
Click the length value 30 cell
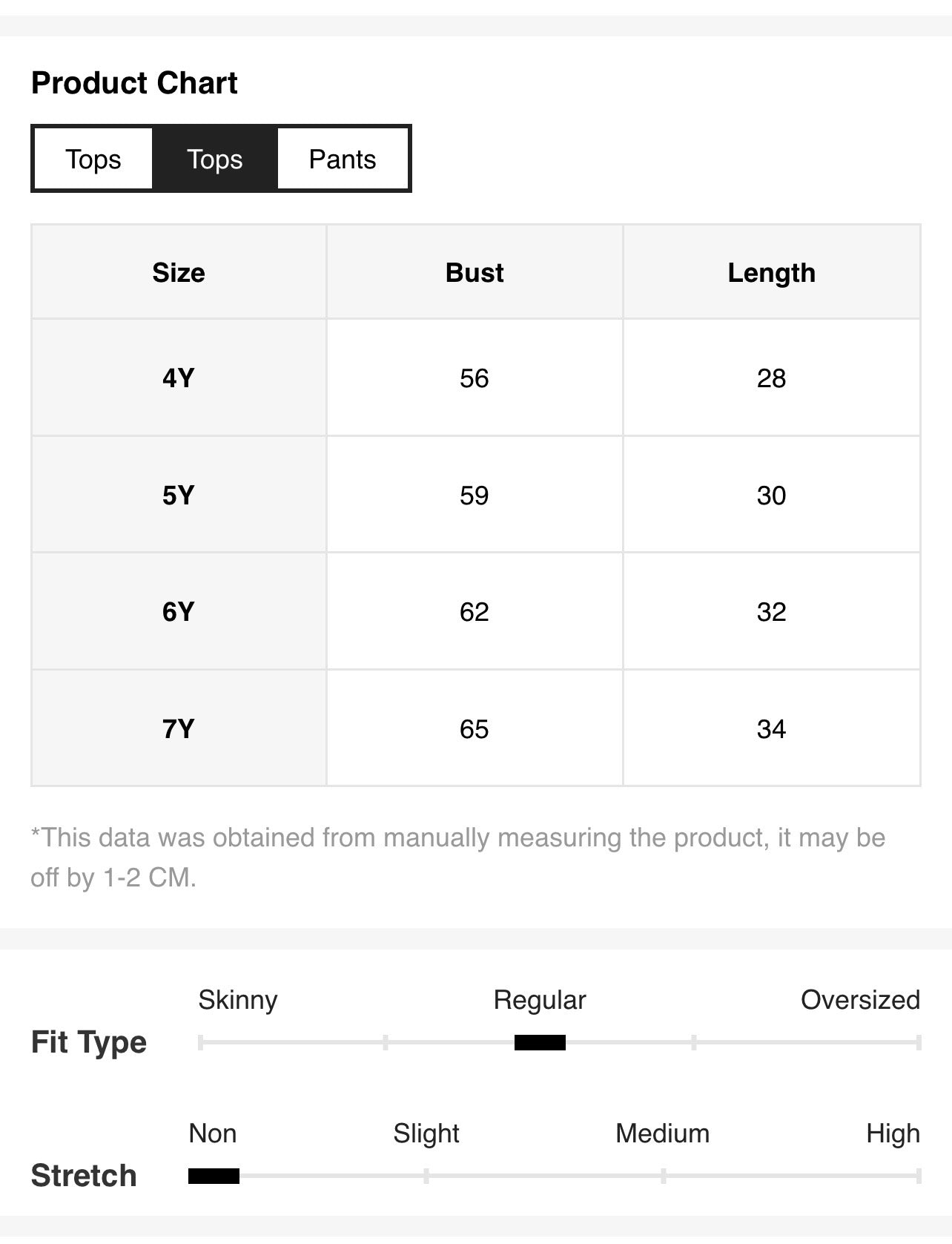[x=772, y=495]
